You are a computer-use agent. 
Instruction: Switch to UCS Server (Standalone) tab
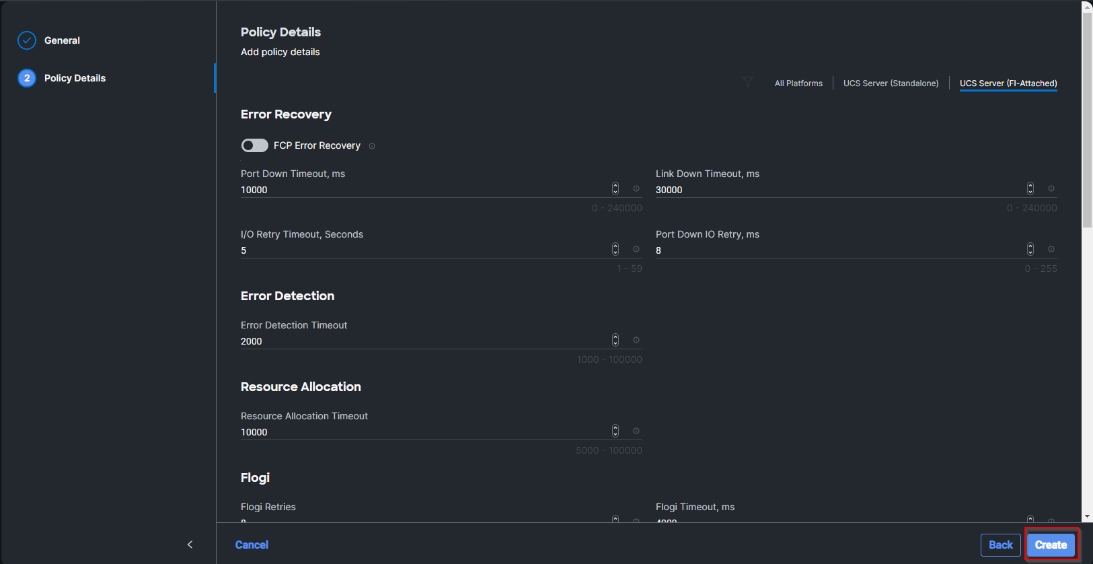890,83
